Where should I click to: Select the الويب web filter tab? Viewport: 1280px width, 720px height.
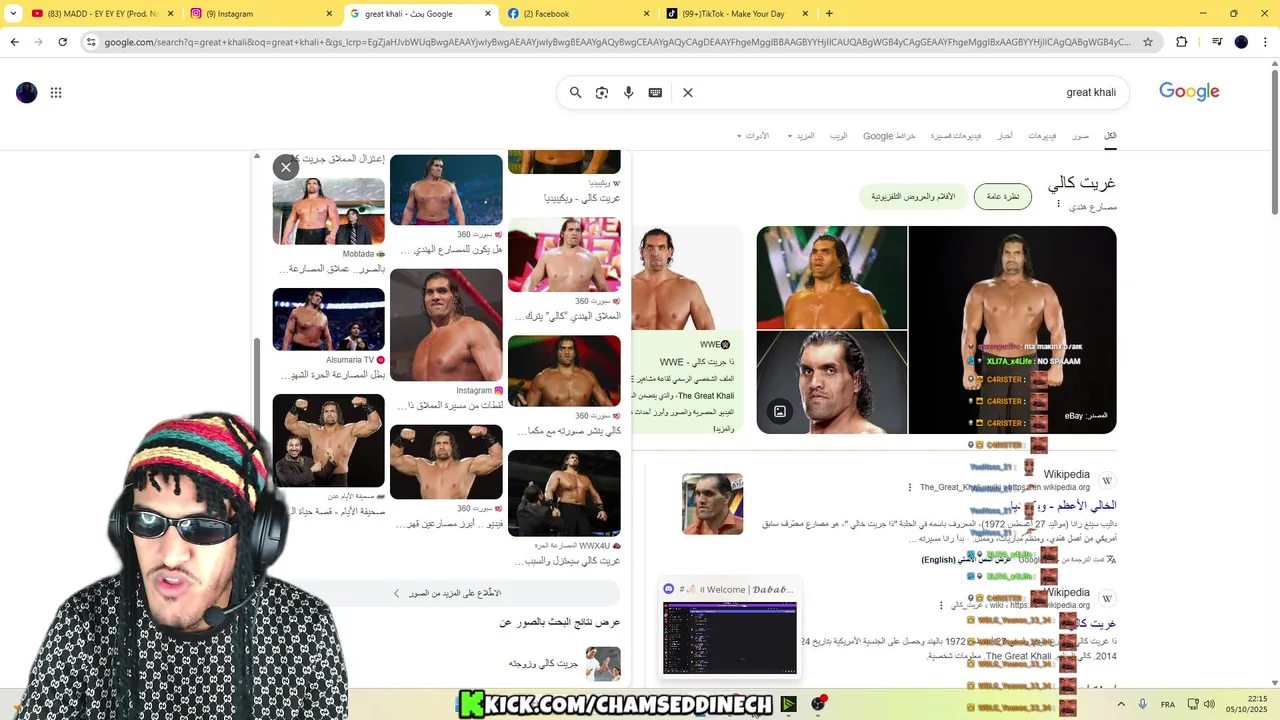[838, 136]
